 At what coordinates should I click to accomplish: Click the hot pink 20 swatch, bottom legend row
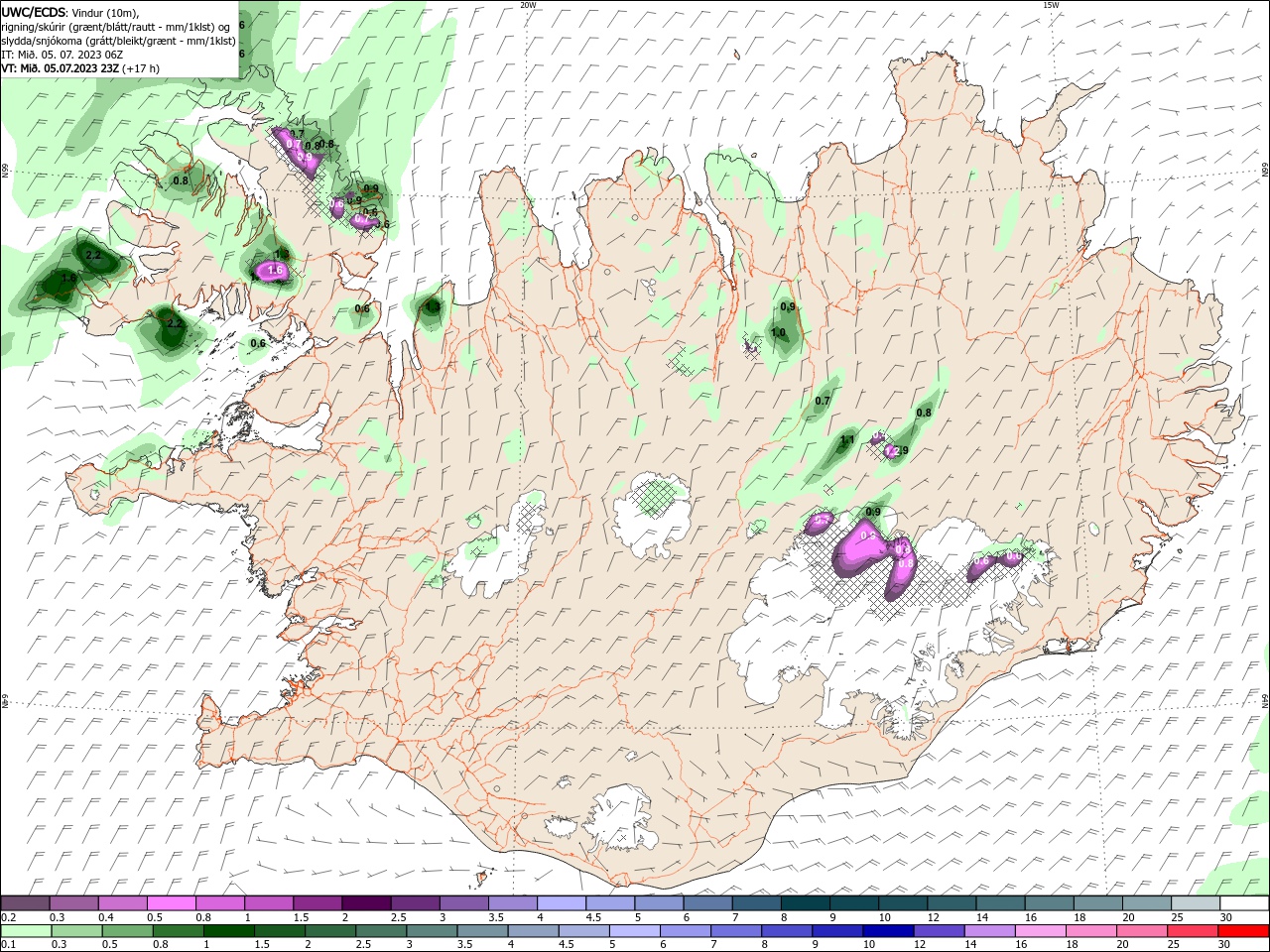pos(1143,931)
